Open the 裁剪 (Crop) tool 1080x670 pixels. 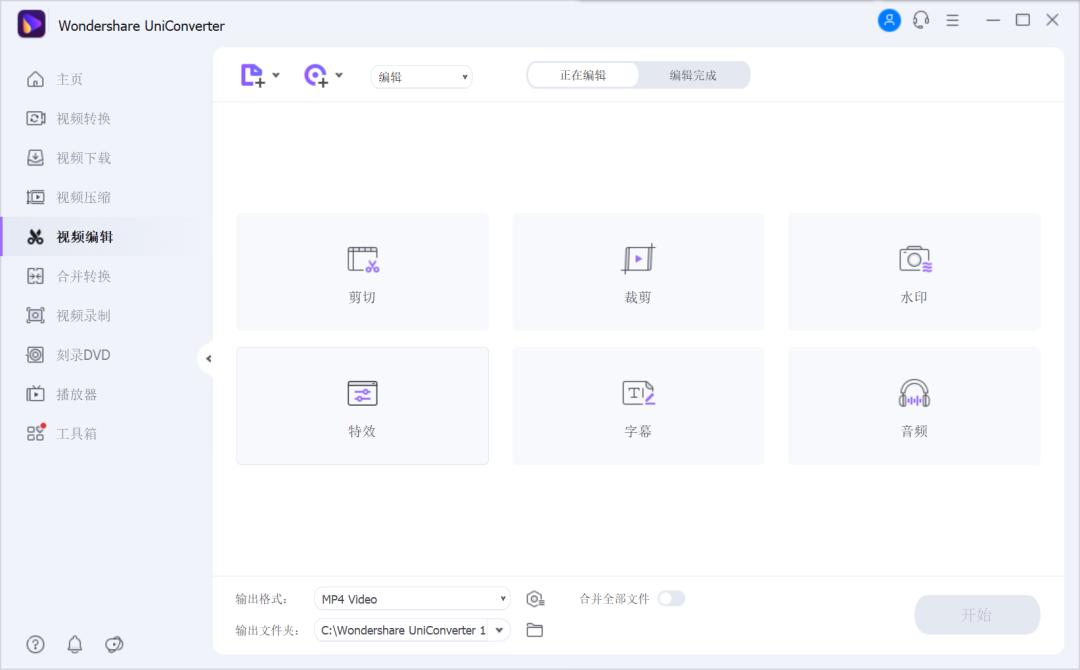(637, 271)
